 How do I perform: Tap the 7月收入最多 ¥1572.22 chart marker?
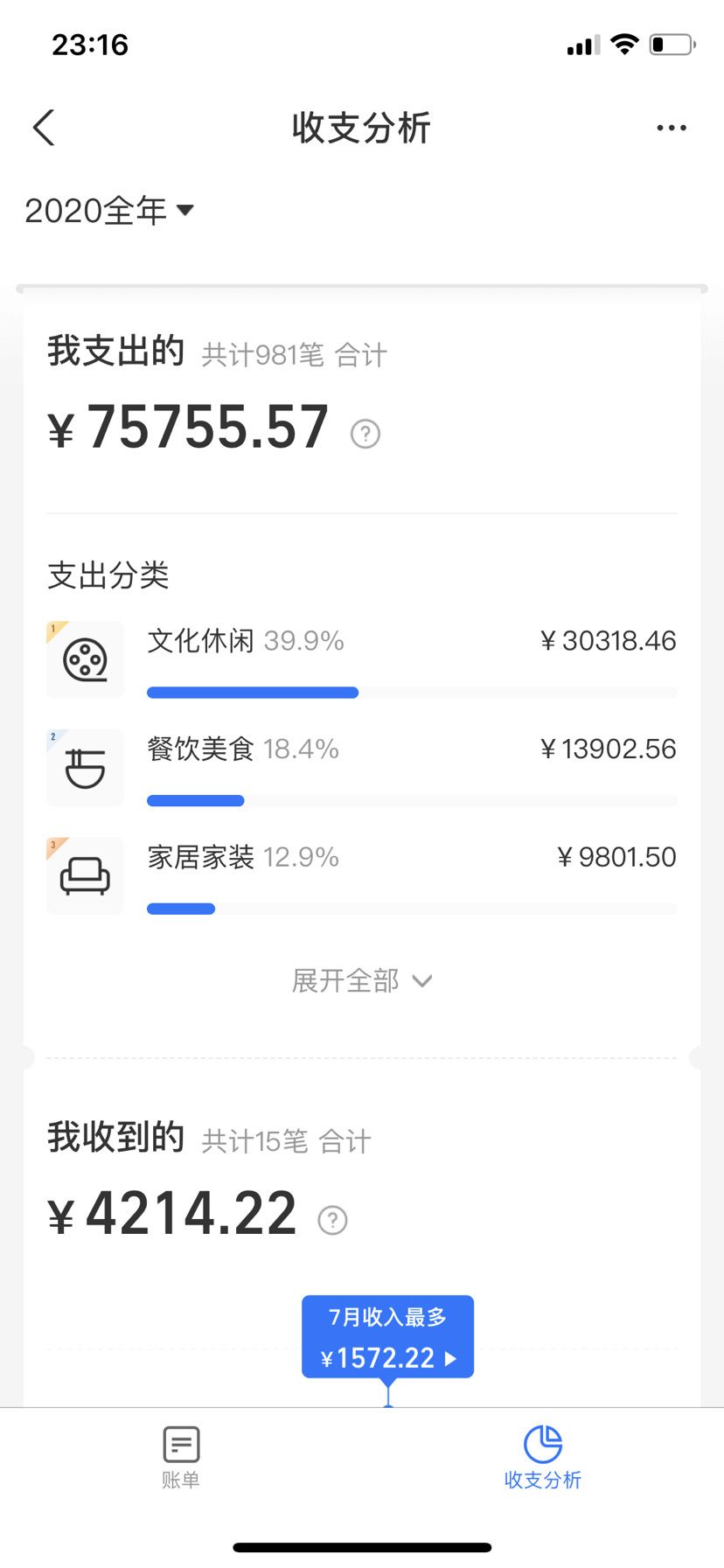[x=388, y=1337]
